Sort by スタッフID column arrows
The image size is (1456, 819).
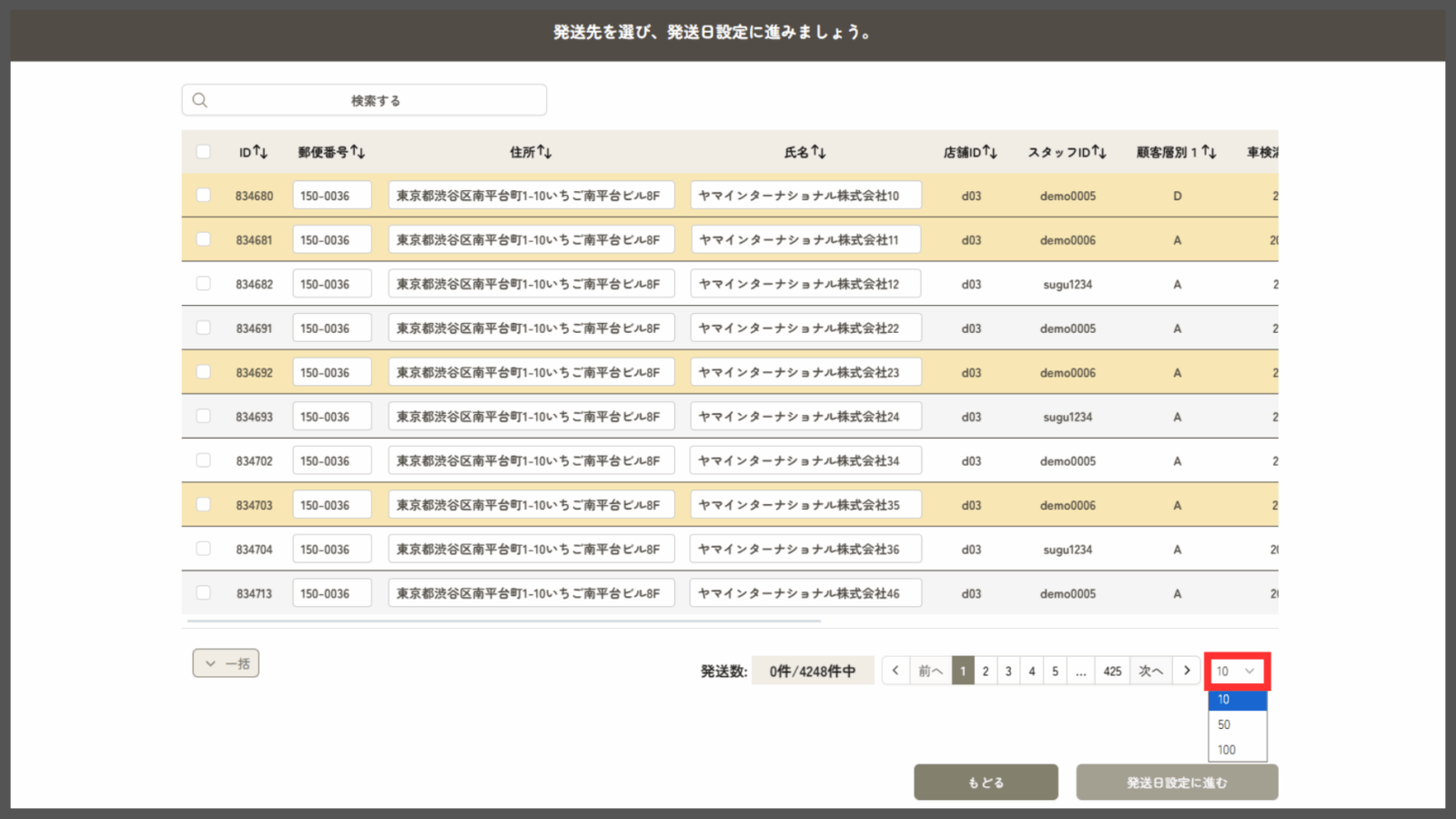tap(1099, 152)
